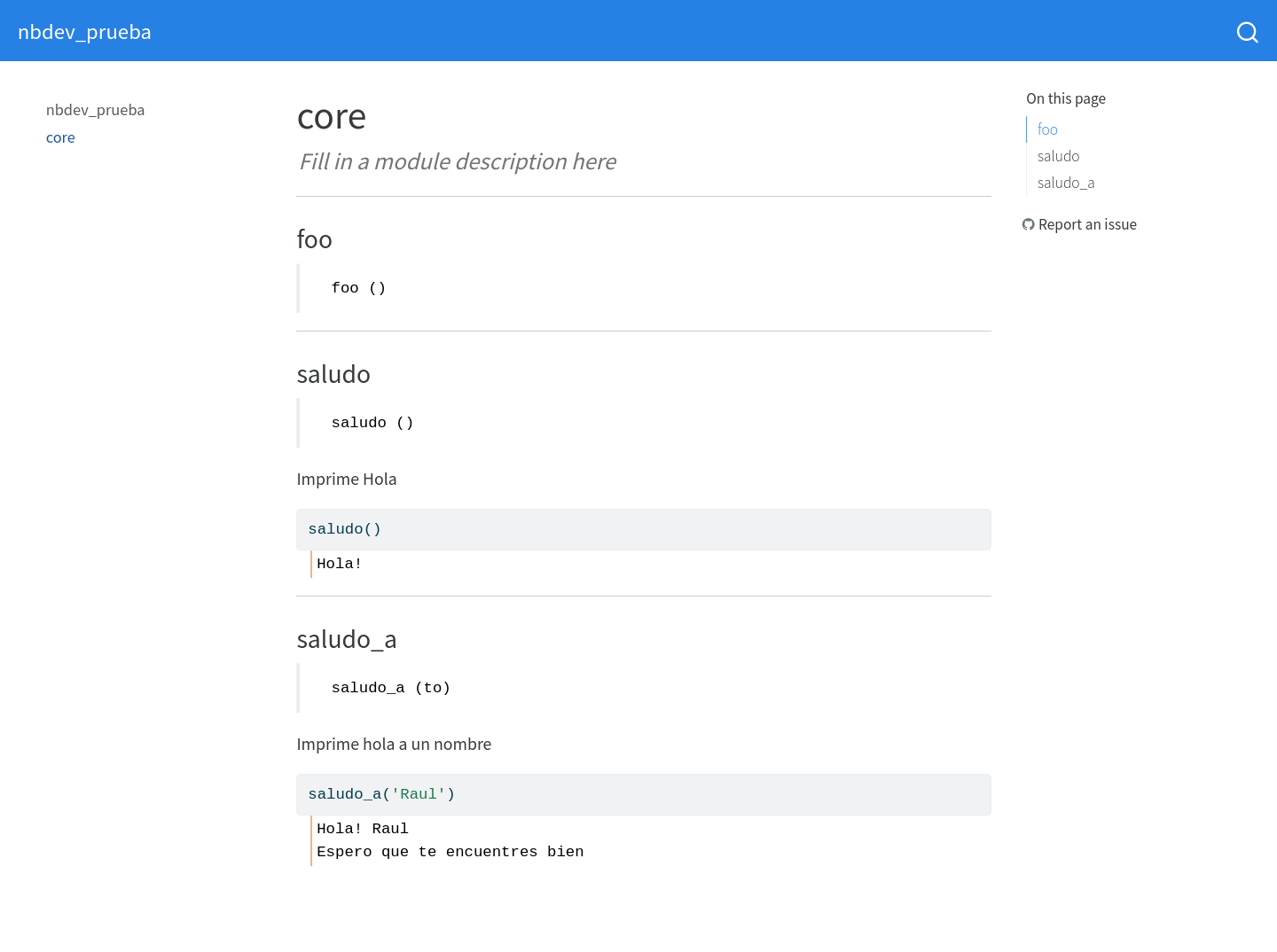Click the Report an issue link text
1277x952 pixels.
pos(1087,224)
